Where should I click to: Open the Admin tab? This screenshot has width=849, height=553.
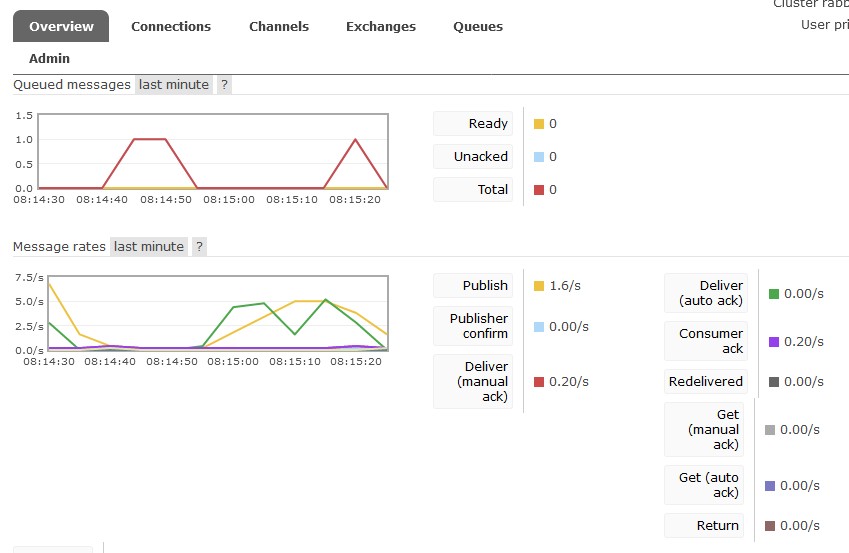point(49,58)
